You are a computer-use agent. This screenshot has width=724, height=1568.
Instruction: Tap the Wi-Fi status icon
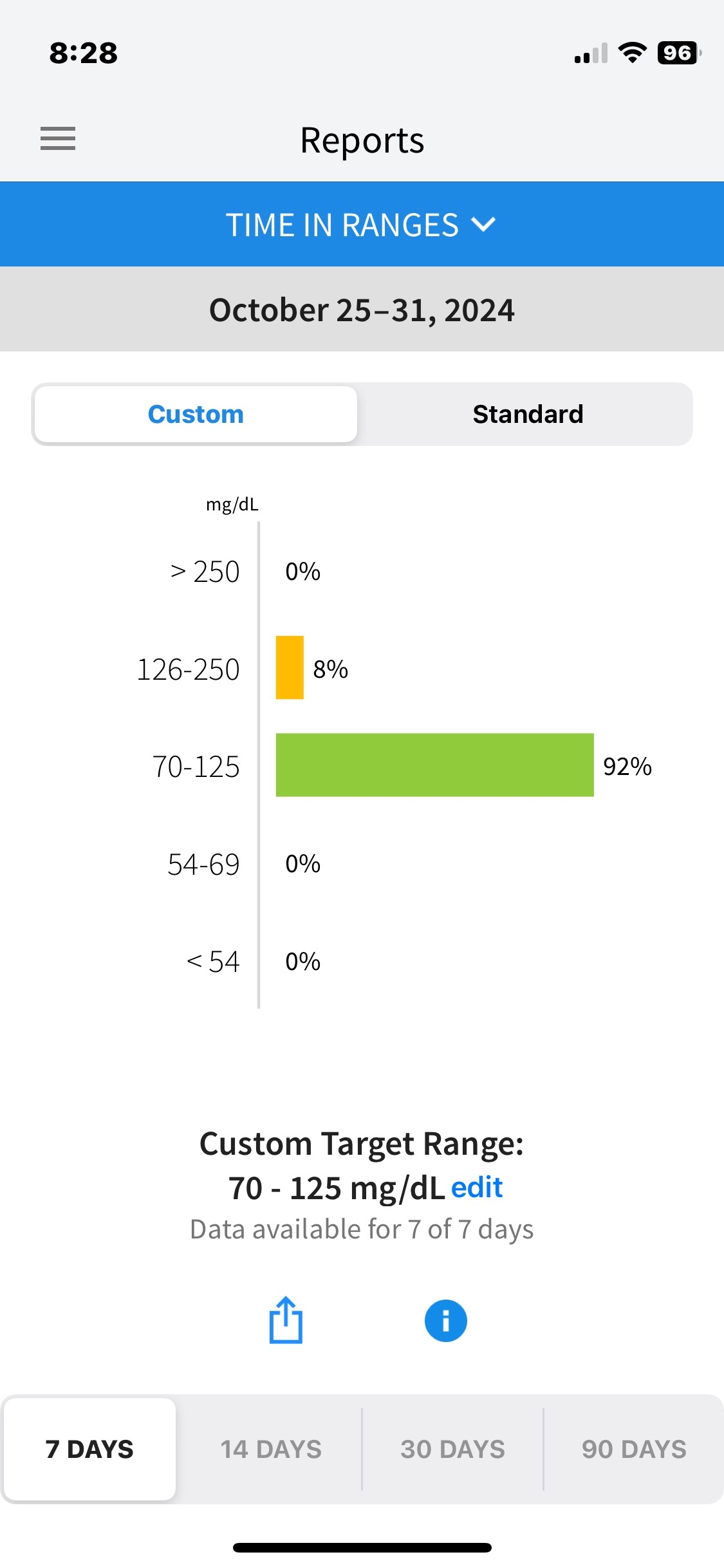(632, 53)
